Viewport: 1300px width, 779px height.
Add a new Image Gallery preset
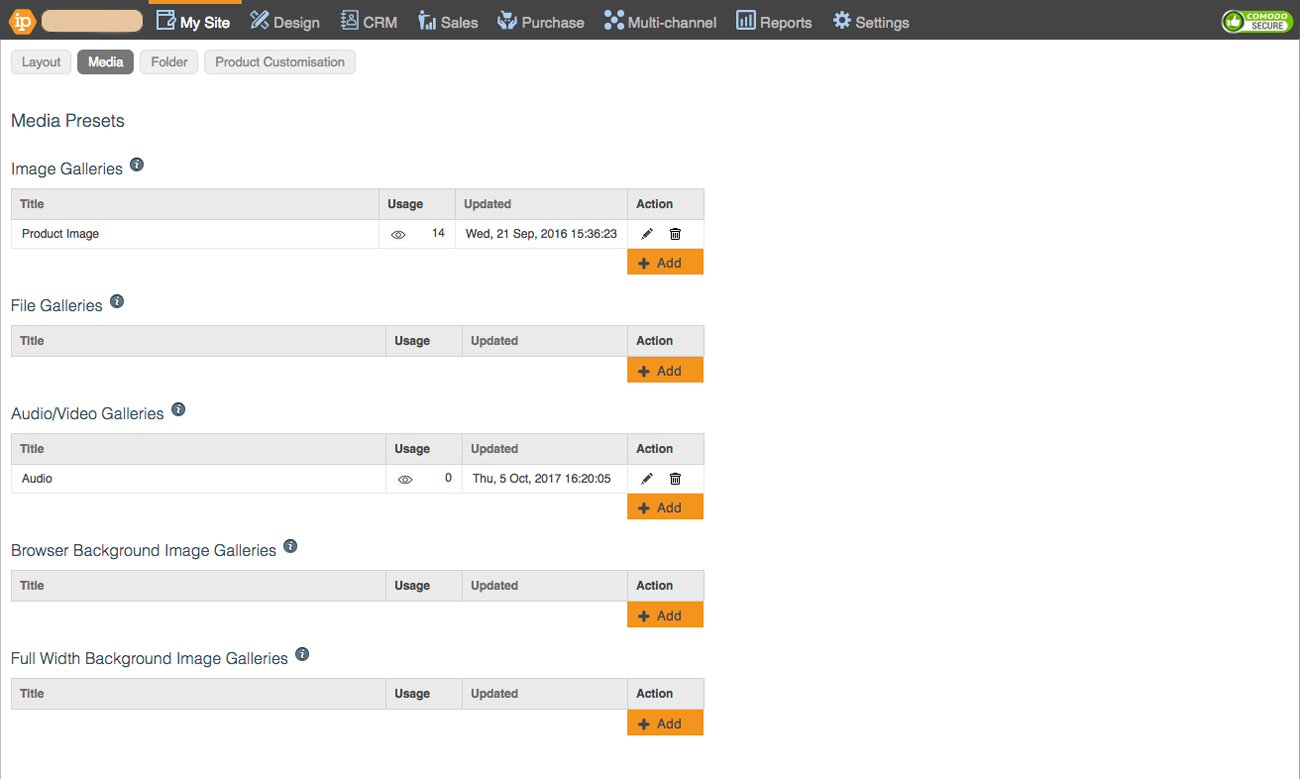point(665,262)
